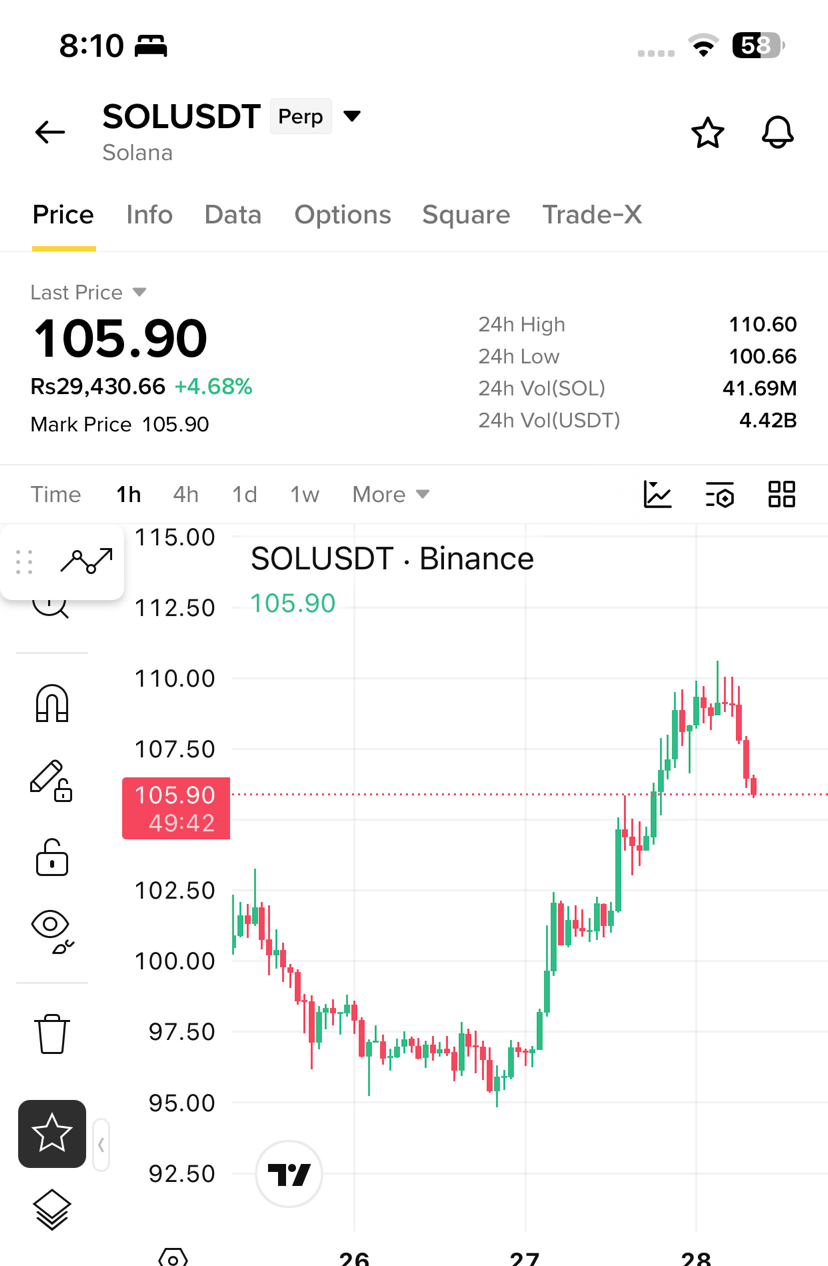Viewport: 828px width, 1266px height.
Task: Tap the TradingView logo
Action: tap(290, 1175)
